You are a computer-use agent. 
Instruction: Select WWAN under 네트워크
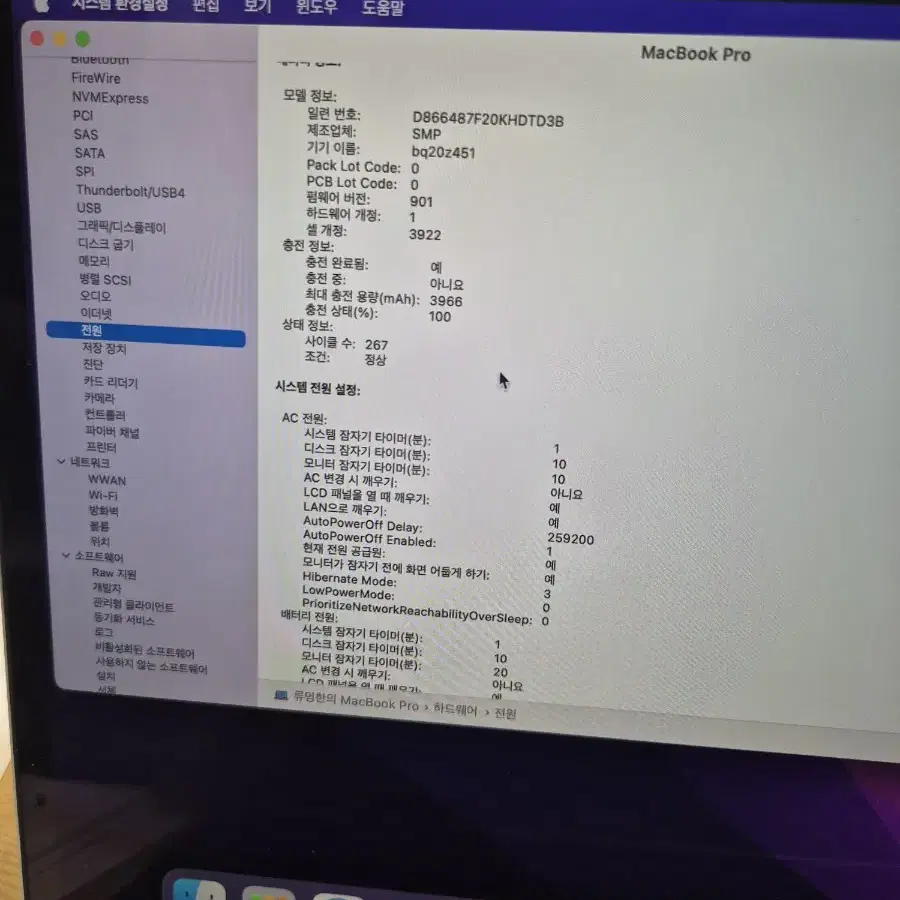point(107,480)
